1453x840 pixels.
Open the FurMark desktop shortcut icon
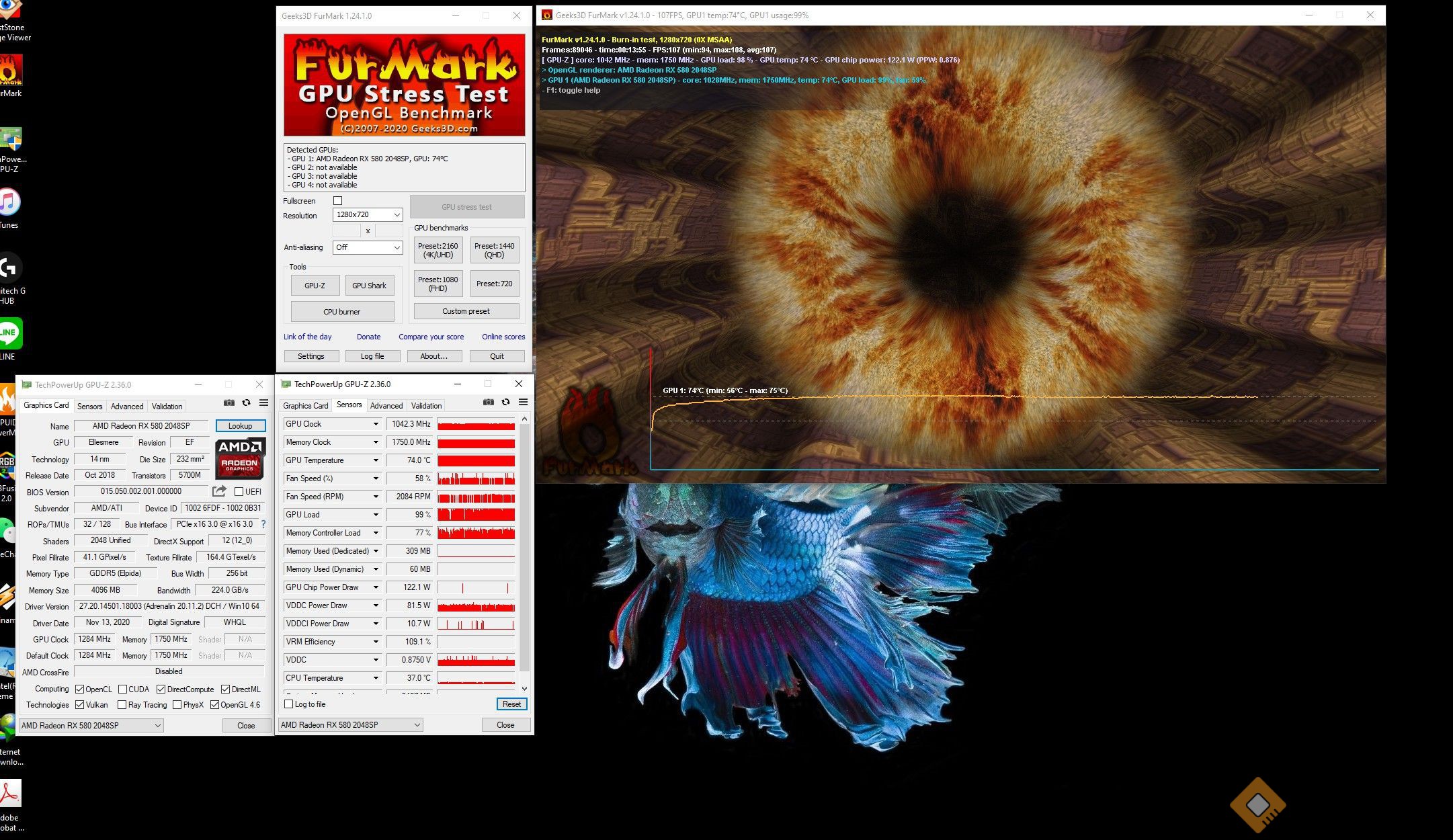(x=11, y=71)
